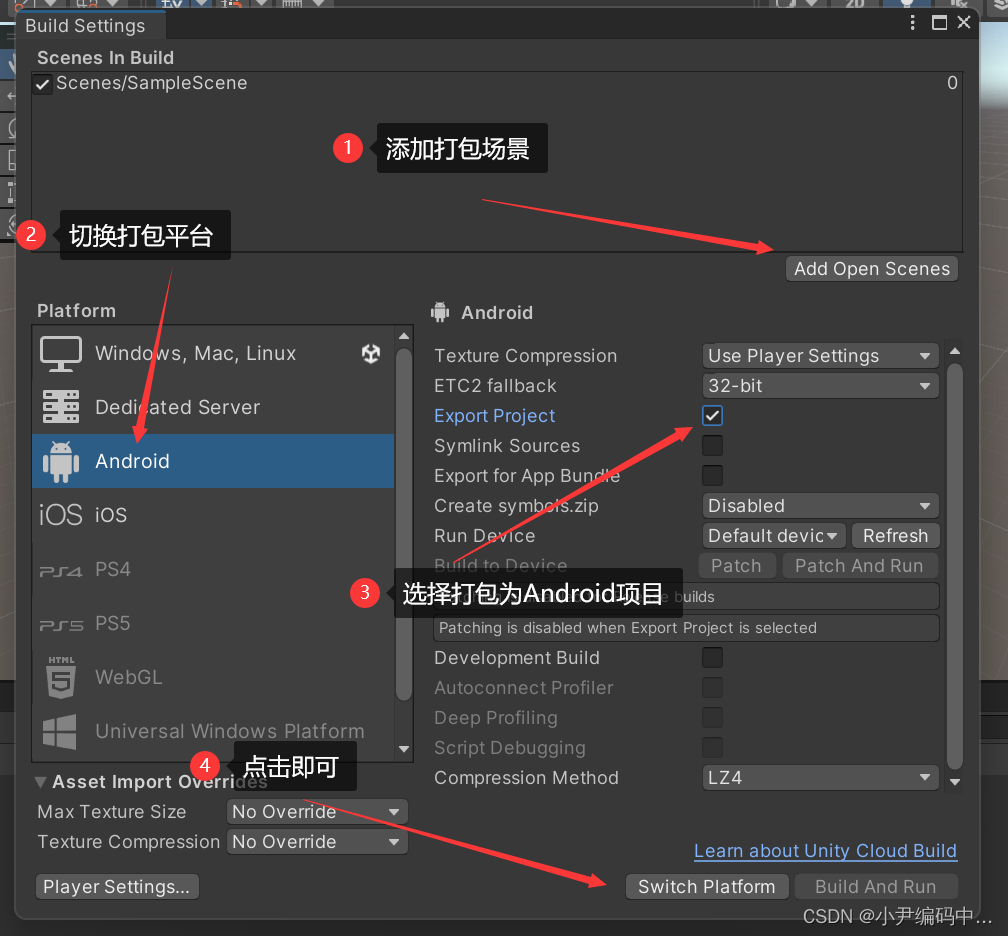The image size is (1008, 936).
Task: Click the Patch button
Action: point(736,566)
